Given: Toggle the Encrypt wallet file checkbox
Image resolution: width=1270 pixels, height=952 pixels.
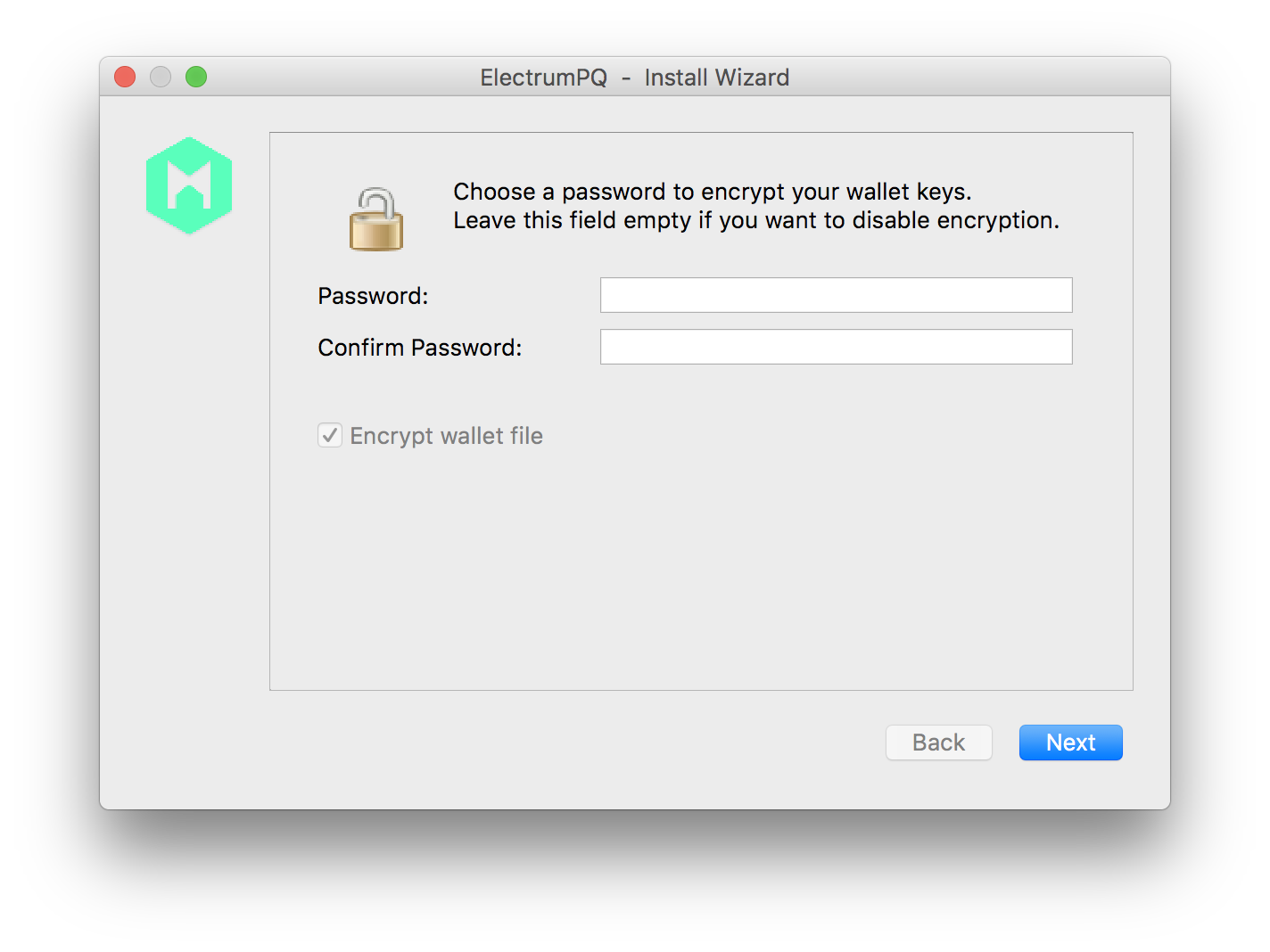Looking at the screenshot, I should point(330,435).
